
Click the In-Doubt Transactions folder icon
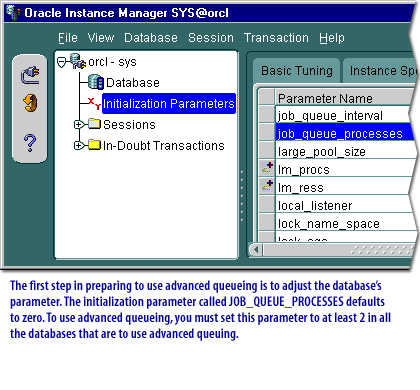point(94,145)
